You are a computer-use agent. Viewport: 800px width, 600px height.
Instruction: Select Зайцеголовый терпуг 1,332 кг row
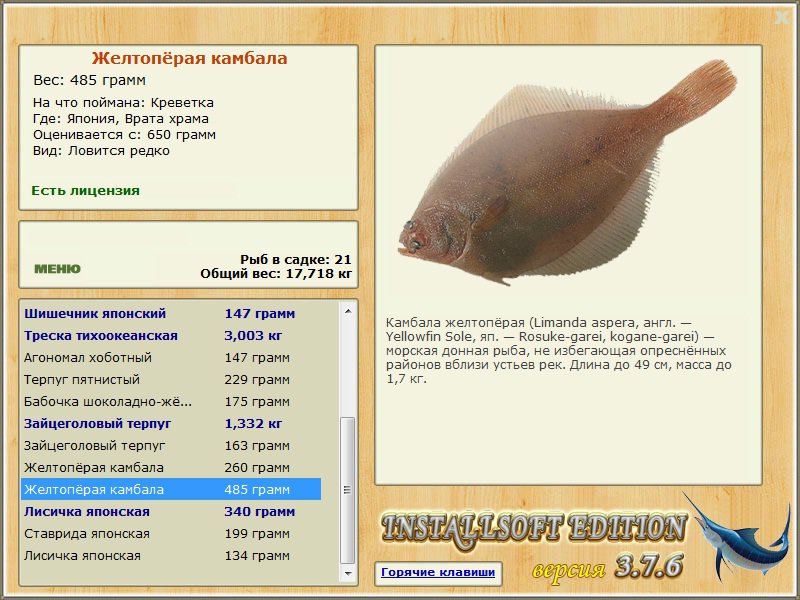(x=171, y=423)
